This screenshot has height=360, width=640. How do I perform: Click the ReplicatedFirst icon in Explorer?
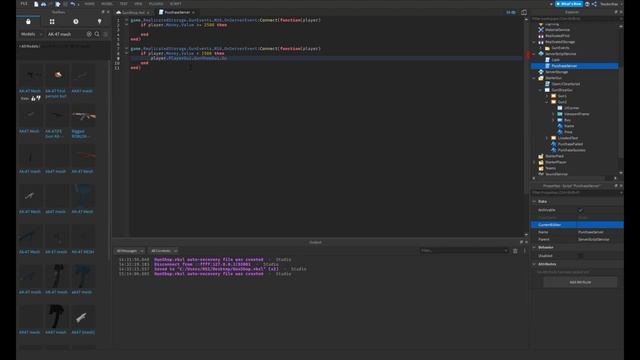(x=541, y=36)
